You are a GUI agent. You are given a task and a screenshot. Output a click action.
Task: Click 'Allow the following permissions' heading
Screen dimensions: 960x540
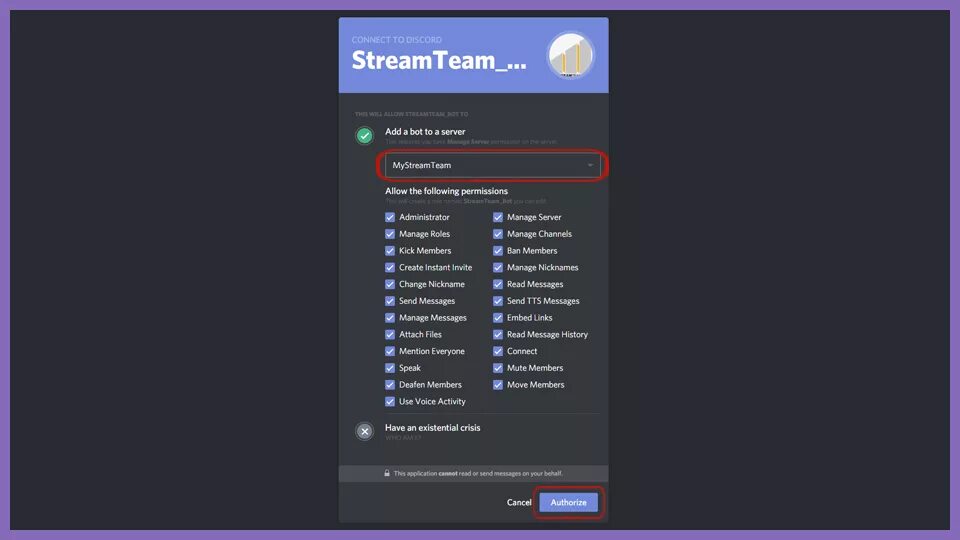point(446,191)
